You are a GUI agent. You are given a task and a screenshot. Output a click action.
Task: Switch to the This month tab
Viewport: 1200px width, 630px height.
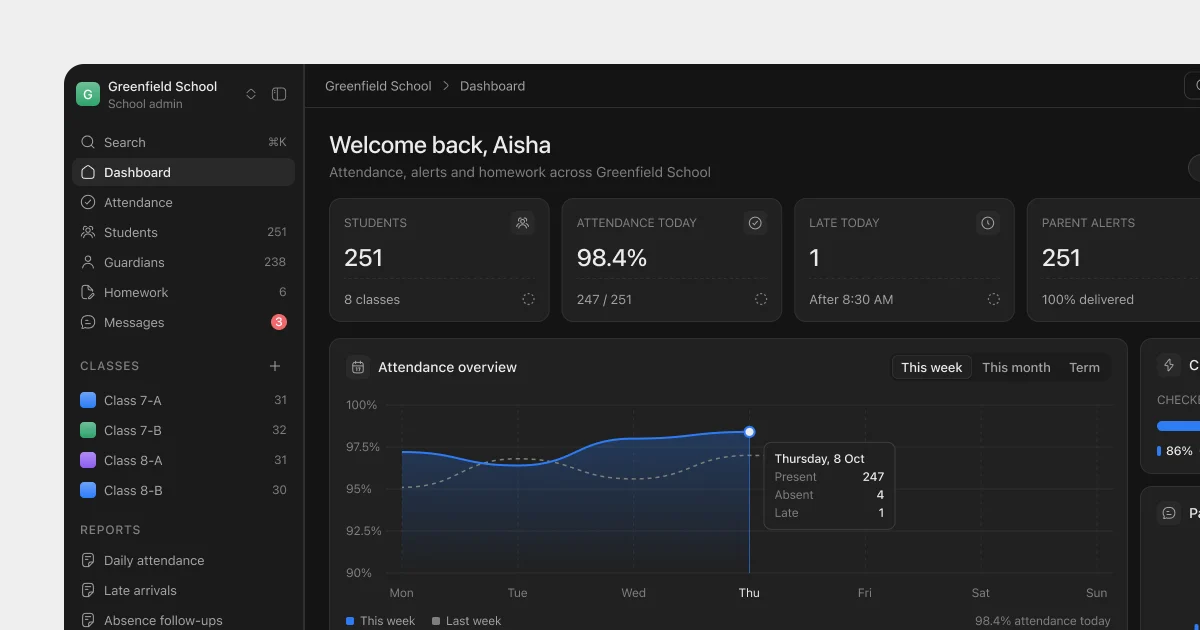[1016, 367]
